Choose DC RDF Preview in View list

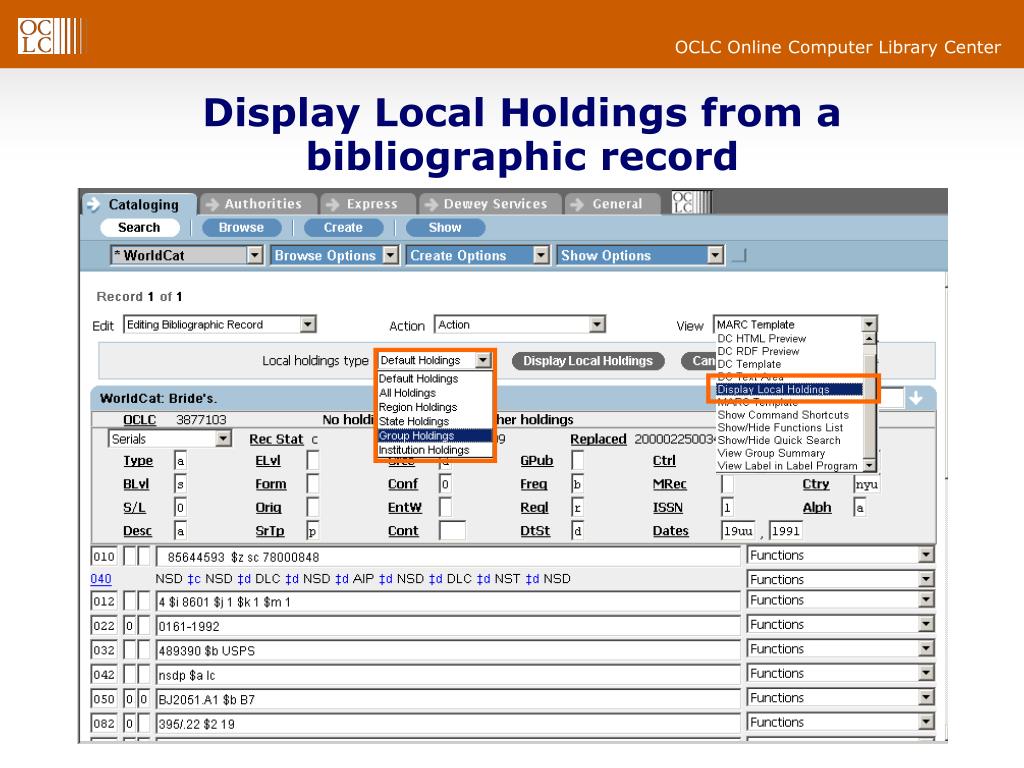coord(758,351)
